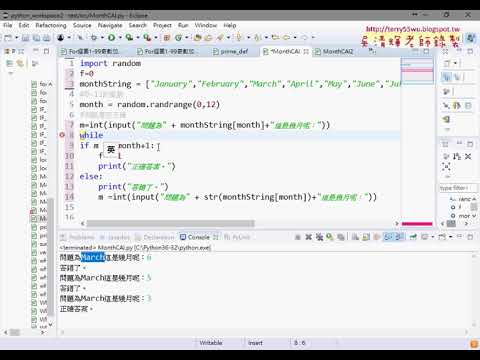Image resolution: width=480 pixels, height=360 pixels.
Task: Minimize the Package Explorer panel
Action: [36, 51]
